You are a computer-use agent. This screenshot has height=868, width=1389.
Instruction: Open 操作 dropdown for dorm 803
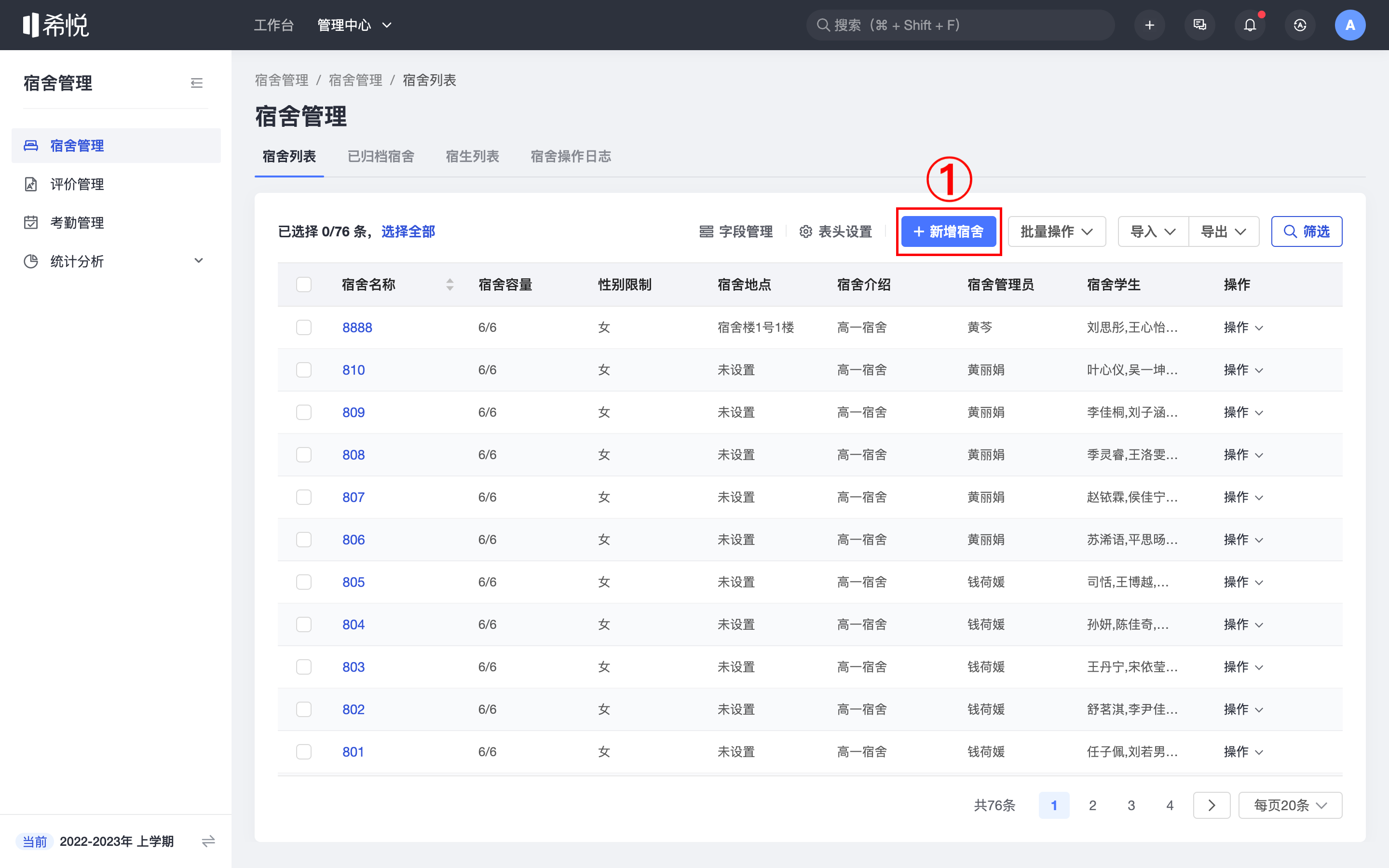tap(1243, 667)
